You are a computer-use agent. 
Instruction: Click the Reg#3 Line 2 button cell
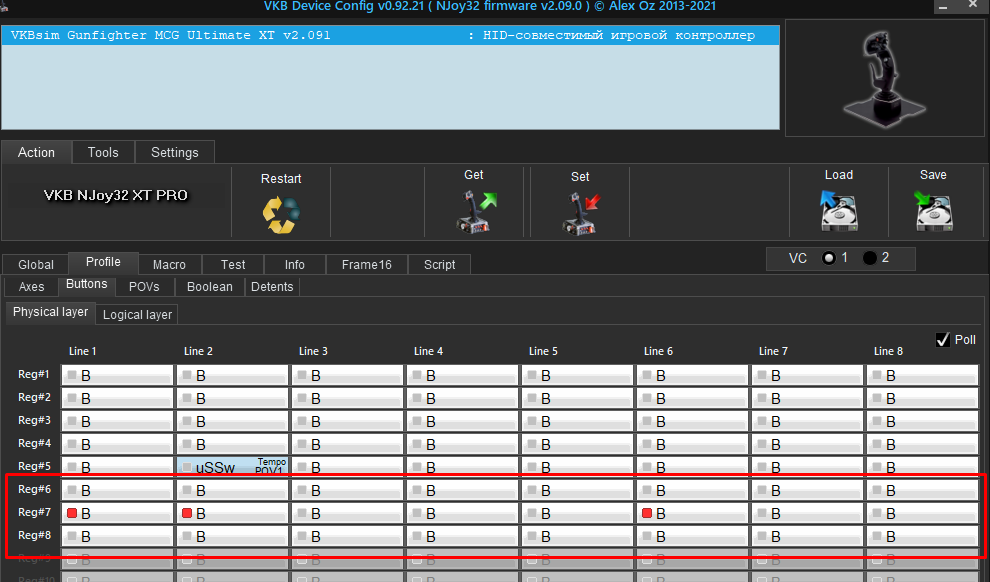(232, 421)
